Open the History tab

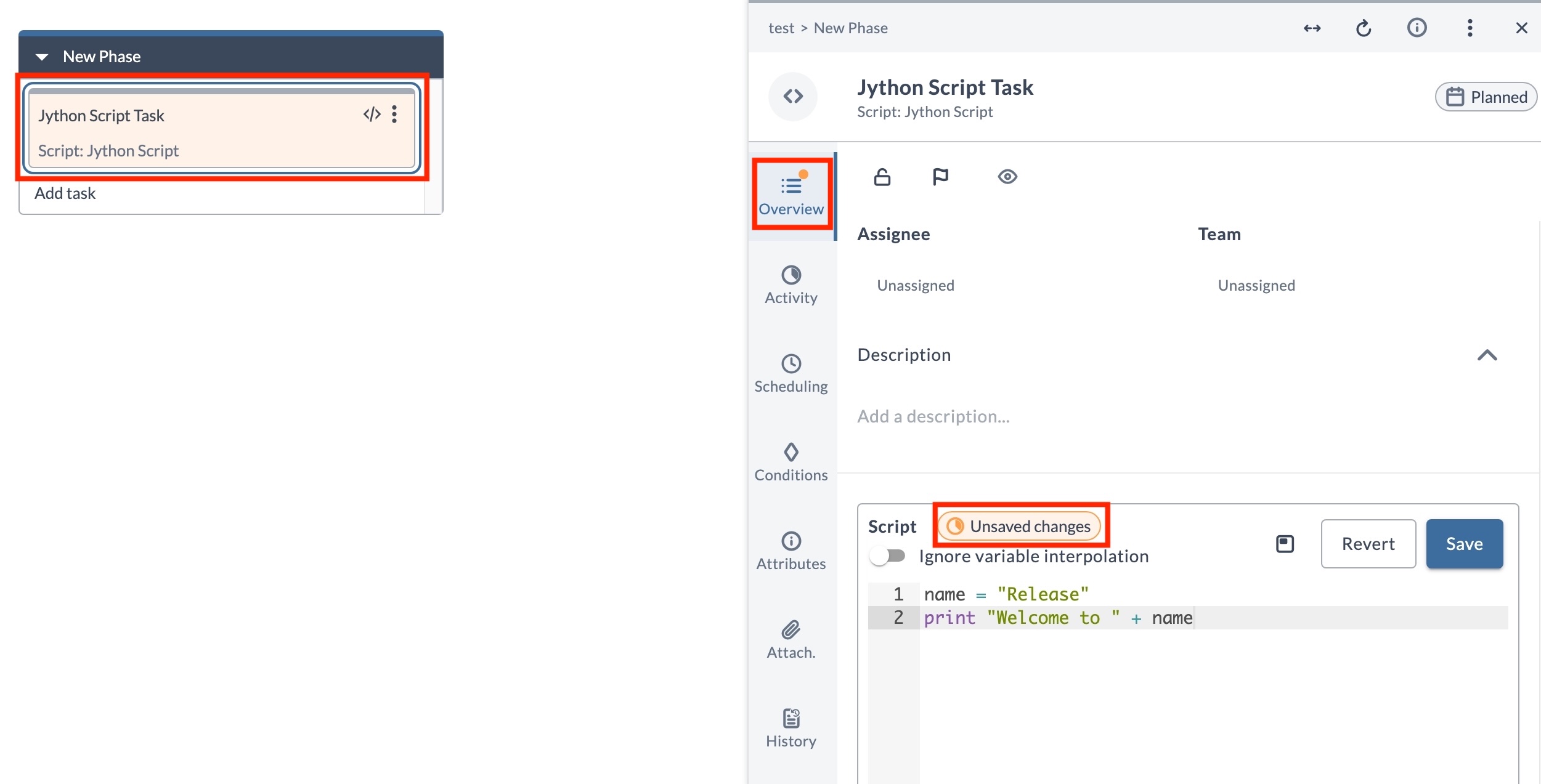791,729
